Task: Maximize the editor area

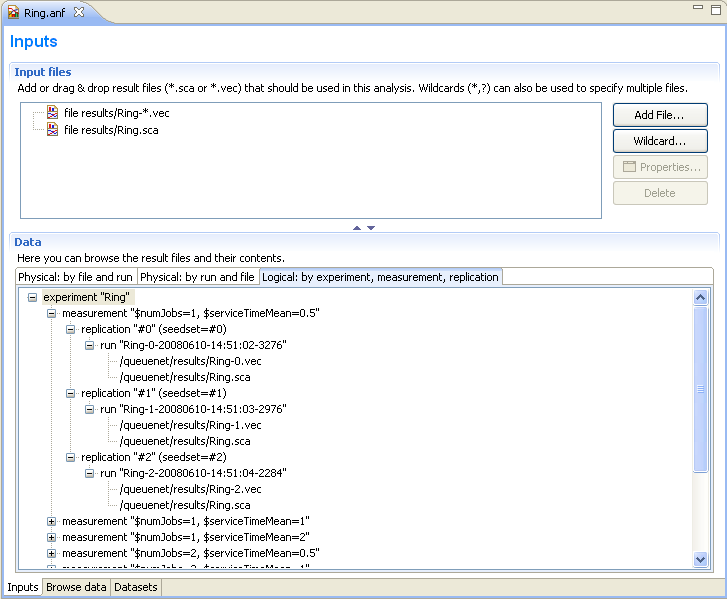Action: [x=716, y=9]
